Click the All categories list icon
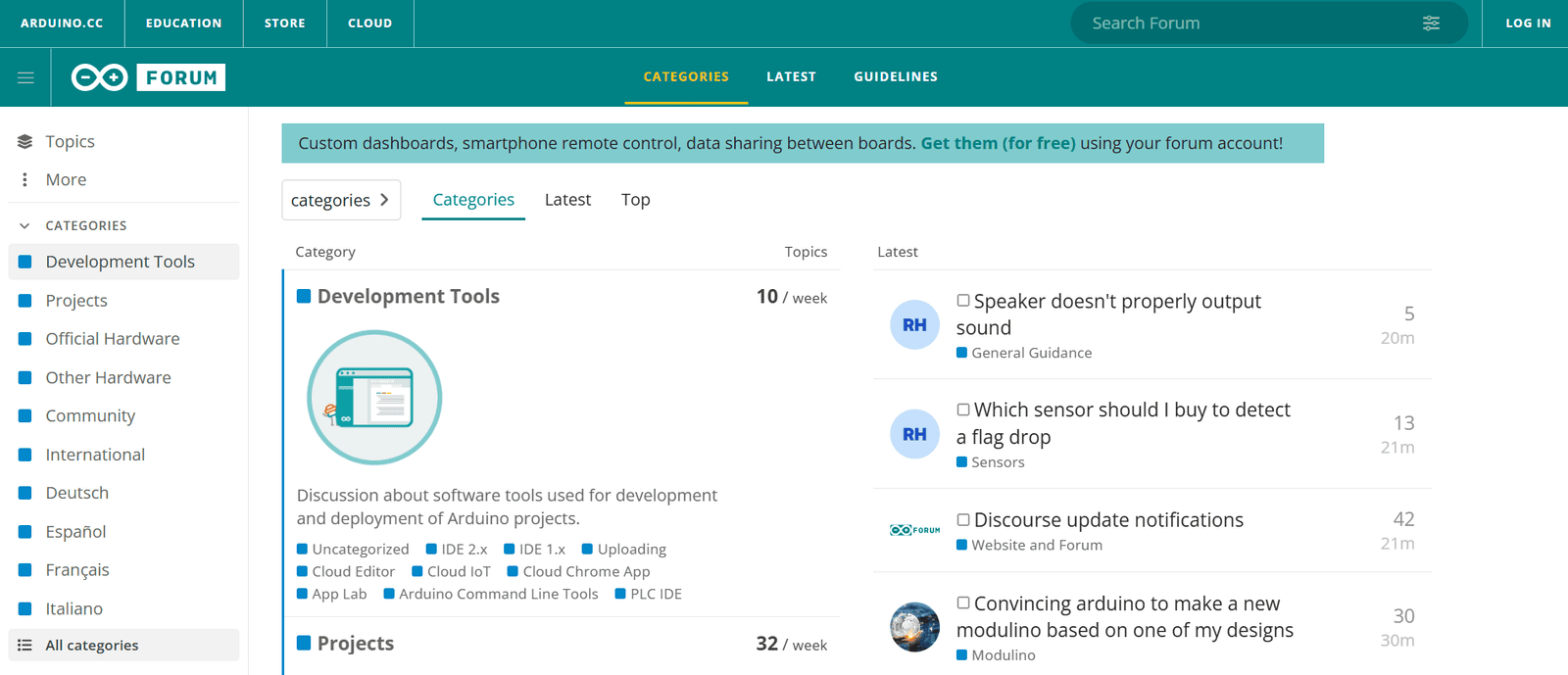 tap(25, 646)
